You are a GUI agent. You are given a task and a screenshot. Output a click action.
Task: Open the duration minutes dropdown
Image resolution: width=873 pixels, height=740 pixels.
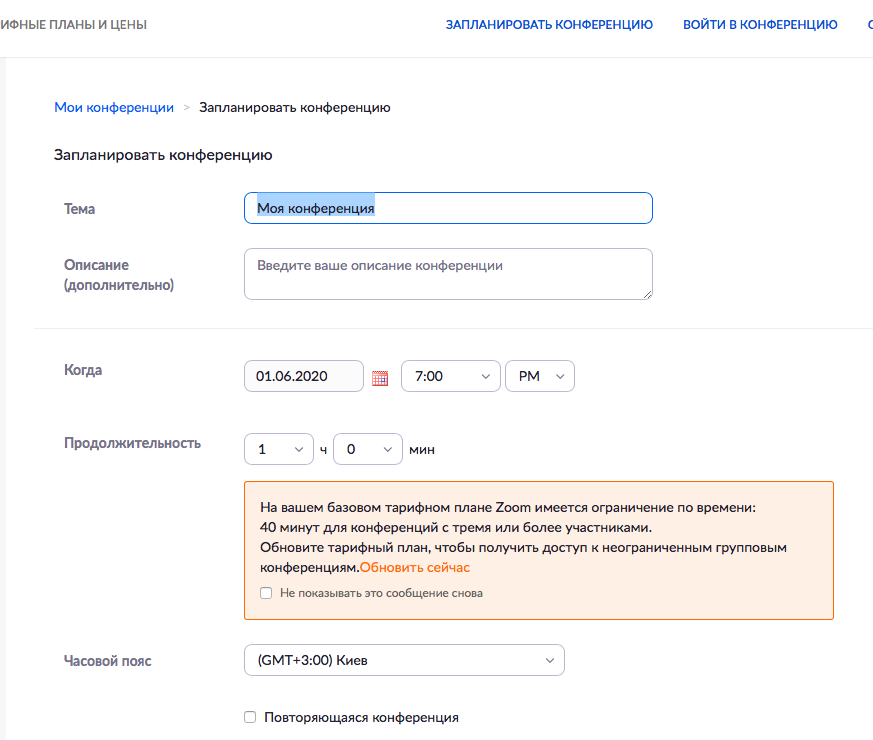367,449
